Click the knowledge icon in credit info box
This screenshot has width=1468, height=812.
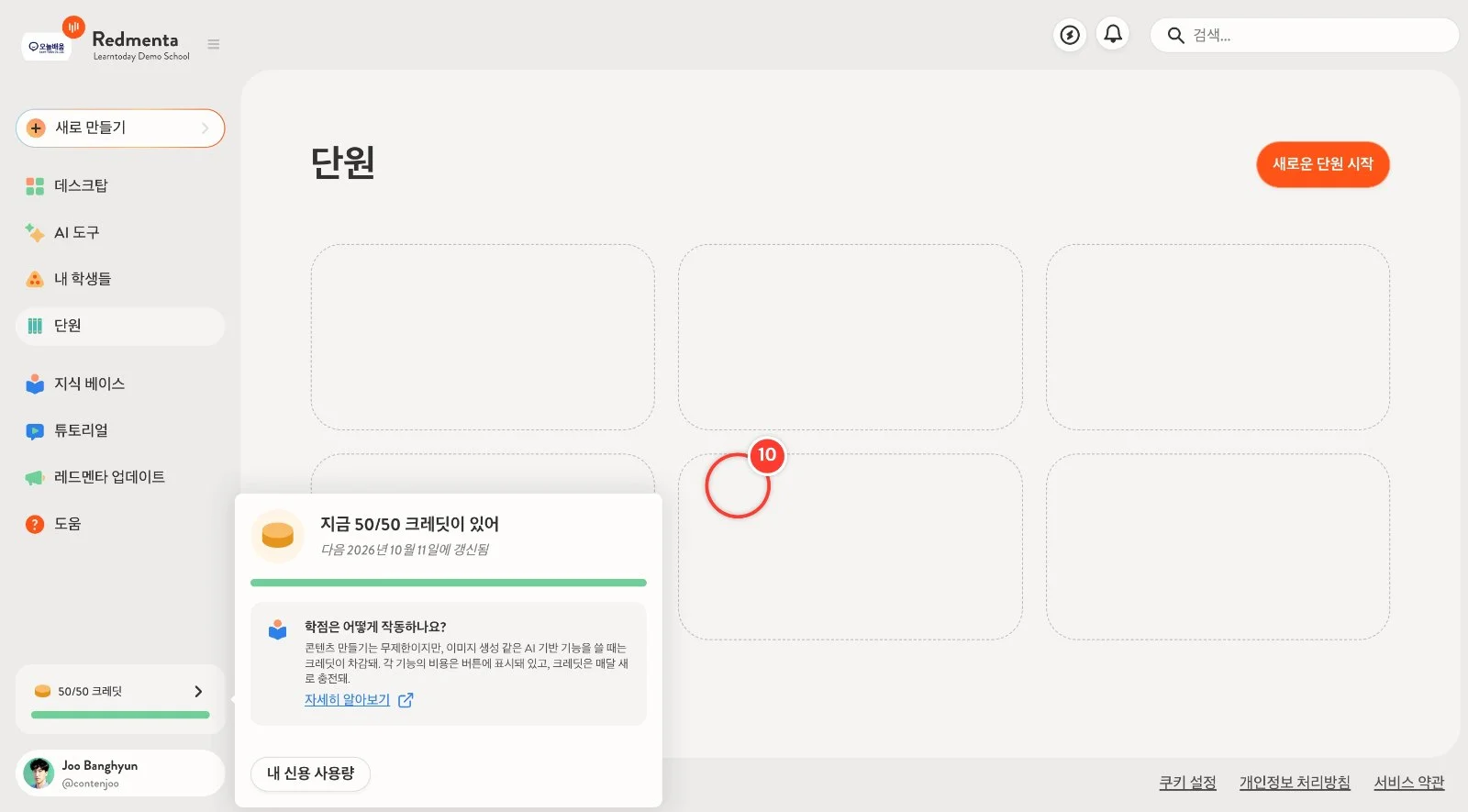[278, 629]
